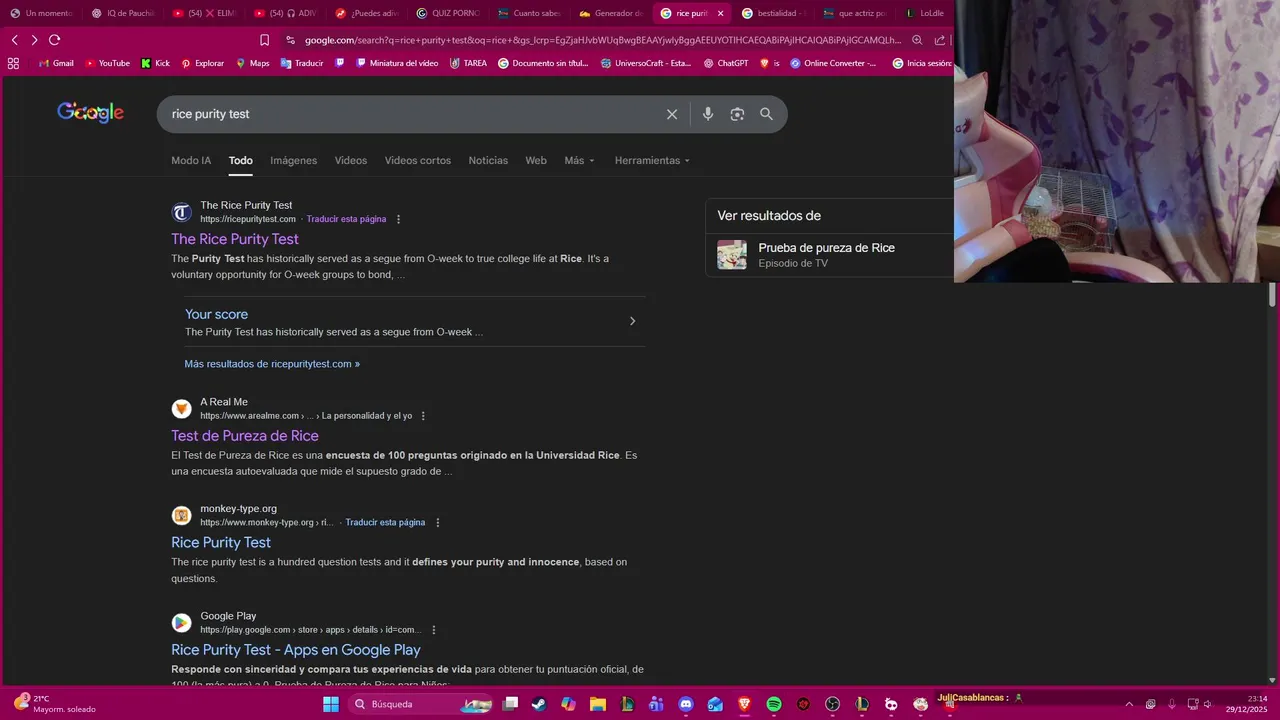Bookmark this page with the bookmark icon
This screenshot has width=1280, height=720.
(264, 40)
